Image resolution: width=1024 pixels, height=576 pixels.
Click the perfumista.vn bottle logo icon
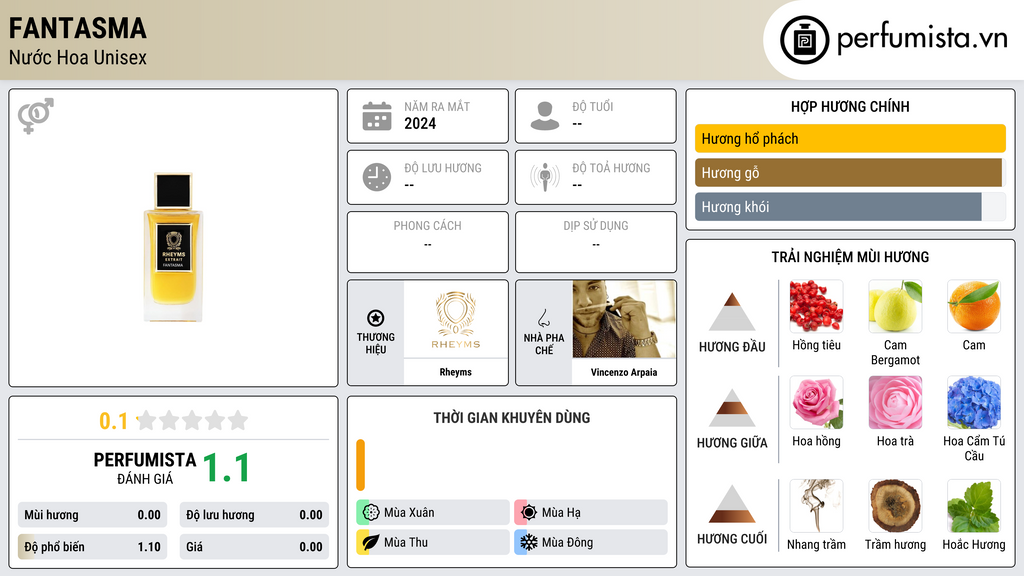pyautogui.click(x=805, y=40)
